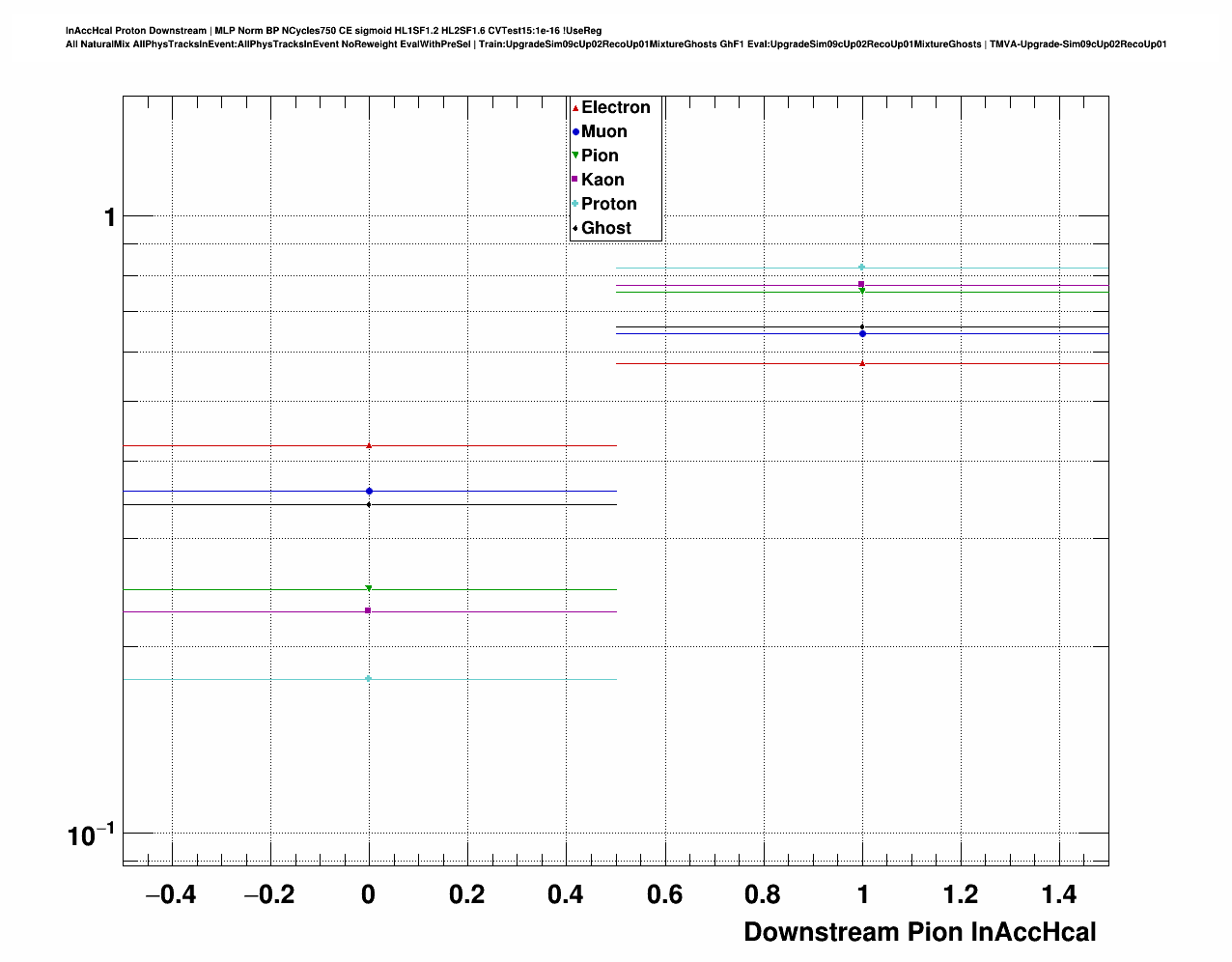This screenshot has height=962, width=1232.
Task: Click the x-axis tick label 1
Action: tap(862, 895)
